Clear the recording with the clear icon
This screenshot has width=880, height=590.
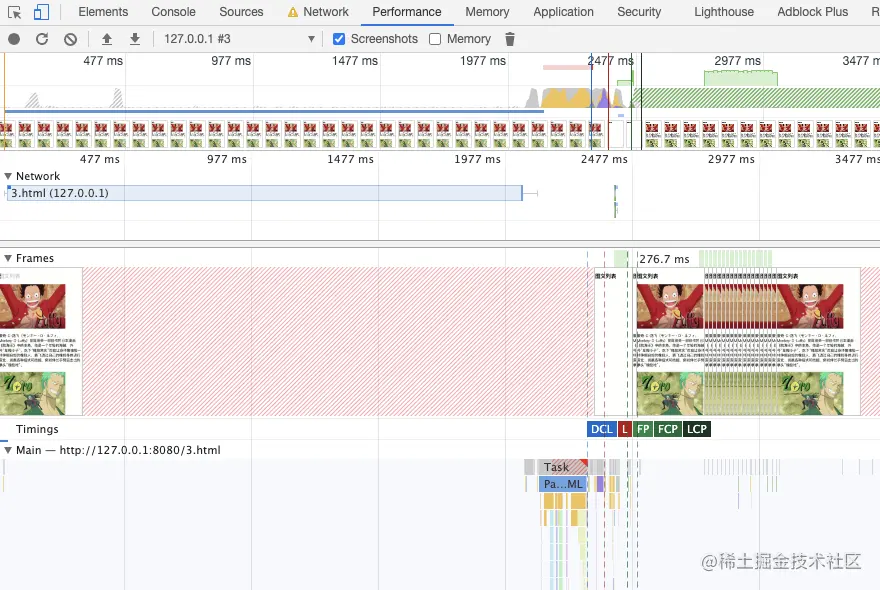(70, 39)
